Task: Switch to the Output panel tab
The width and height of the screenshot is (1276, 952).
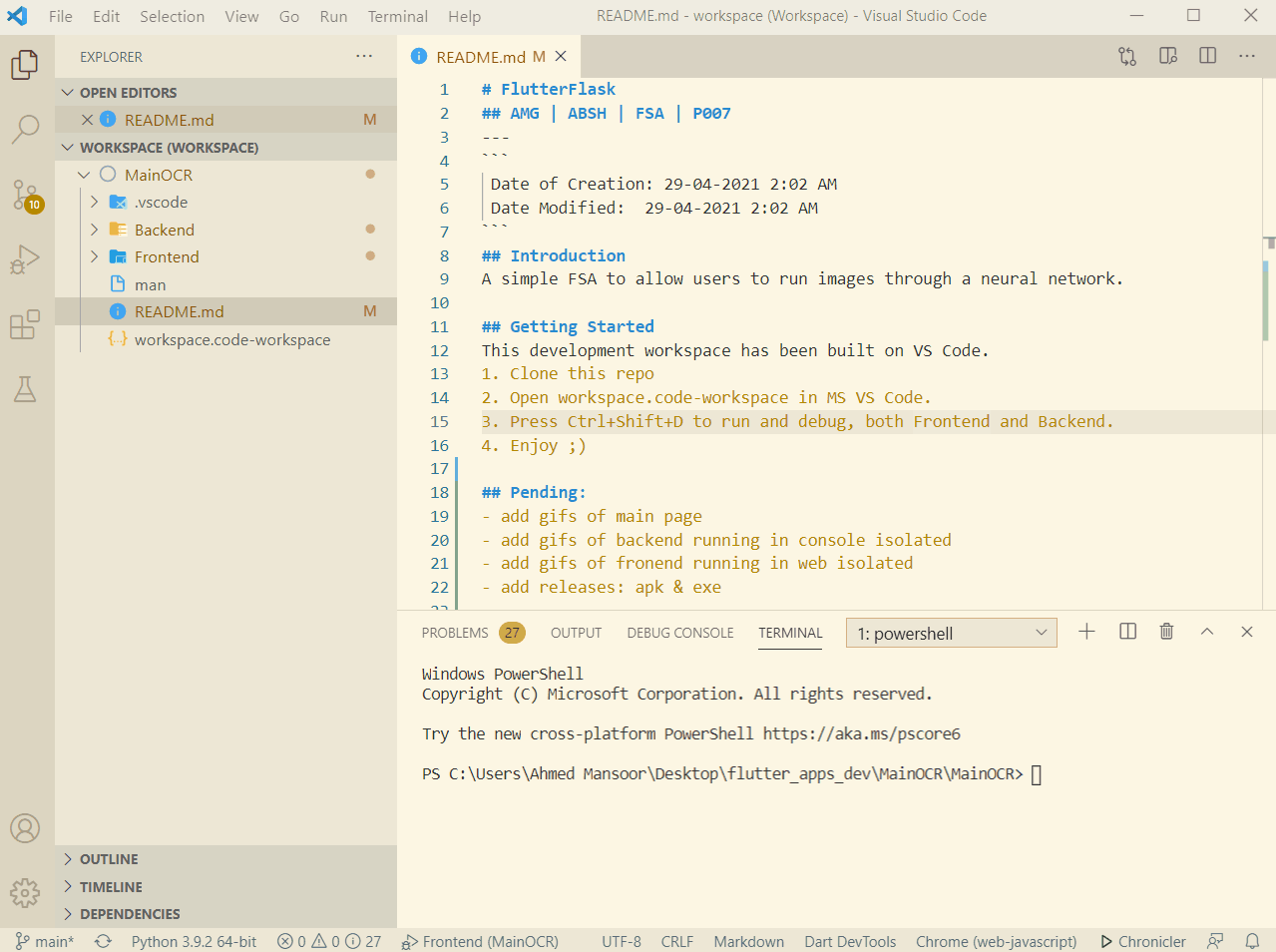Action: 576,633
